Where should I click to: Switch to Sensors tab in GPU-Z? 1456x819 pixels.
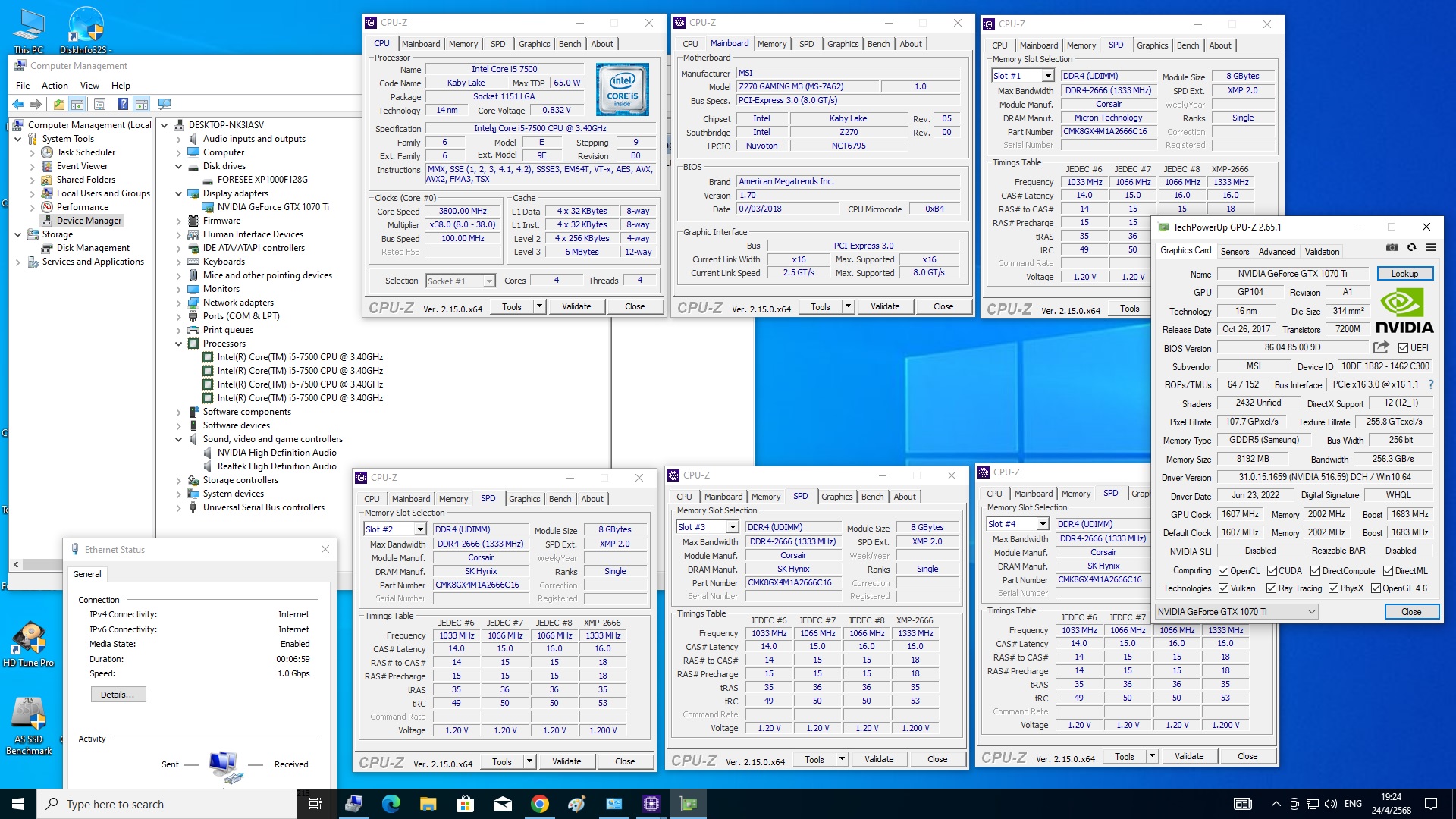[x=1235, y=251]
